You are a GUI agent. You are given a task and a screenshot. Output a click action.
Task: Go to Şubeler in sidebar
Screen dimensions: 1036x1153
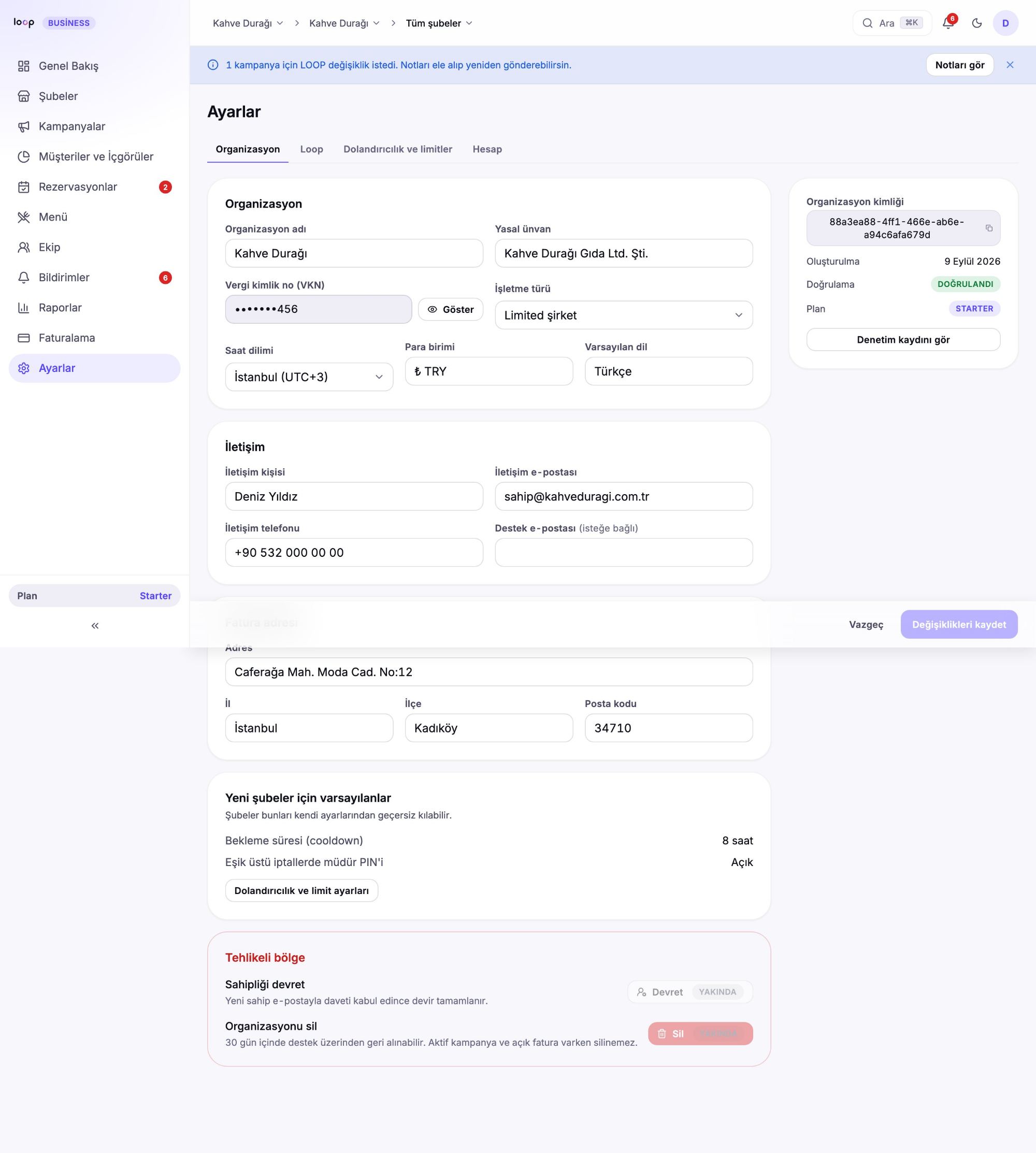pyautogui.click(x=94, y=96)
